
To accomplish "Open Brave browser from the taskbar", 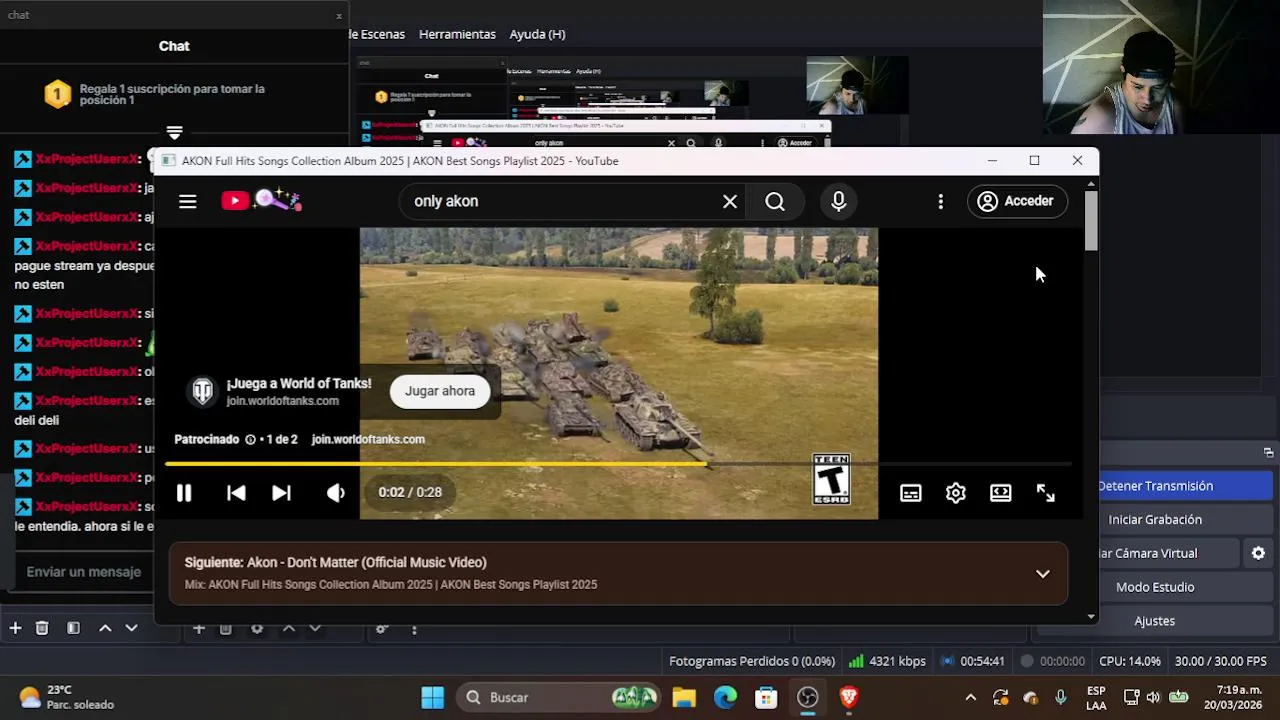I will pos(849,697).
